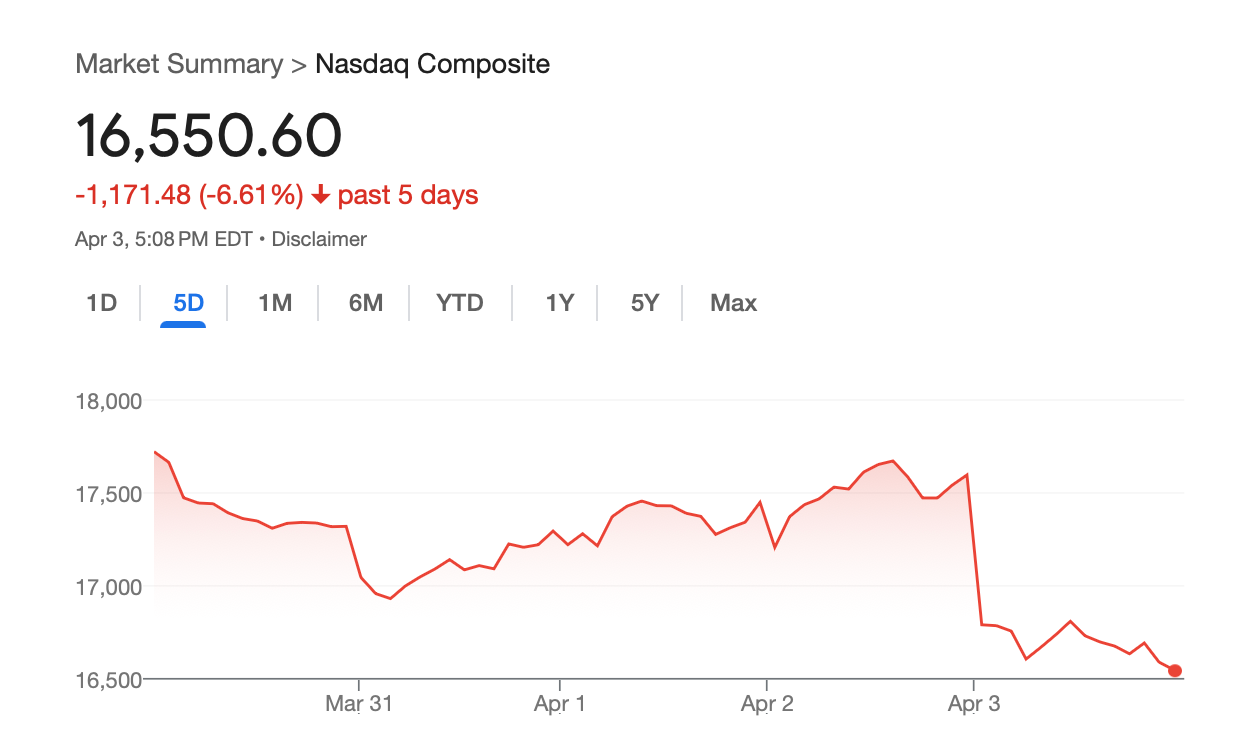The image size is (1242, 734).
Task: Open the 6M performance chart
Action: coord(365,302)
